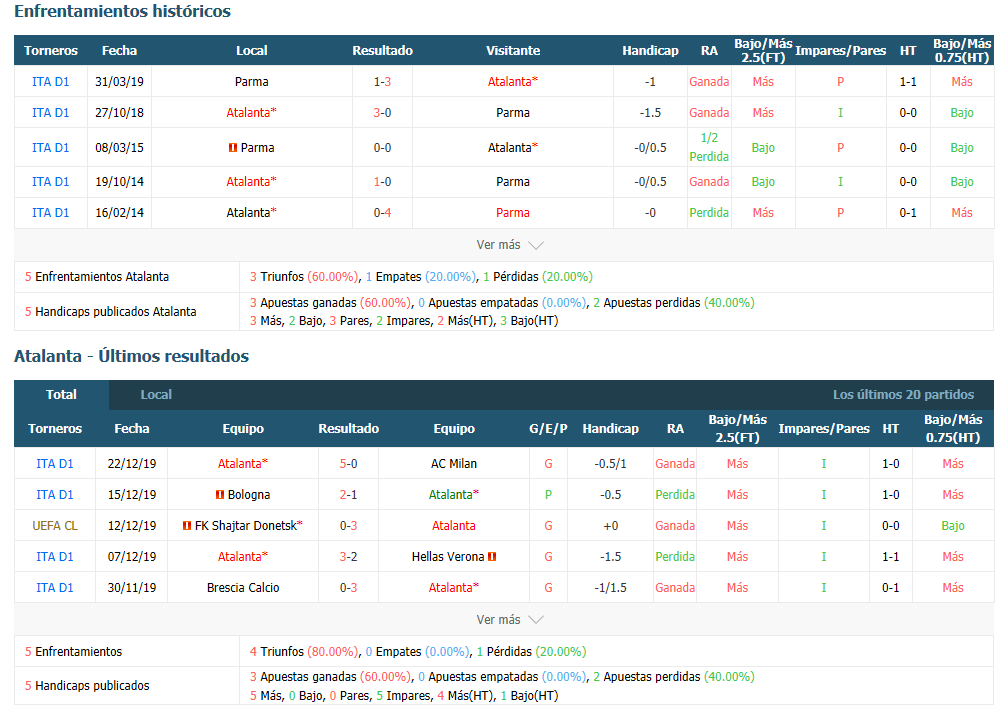Open 'Los últimos 20 partidos' selector
1007x717 pixels.
coord(903,394)
